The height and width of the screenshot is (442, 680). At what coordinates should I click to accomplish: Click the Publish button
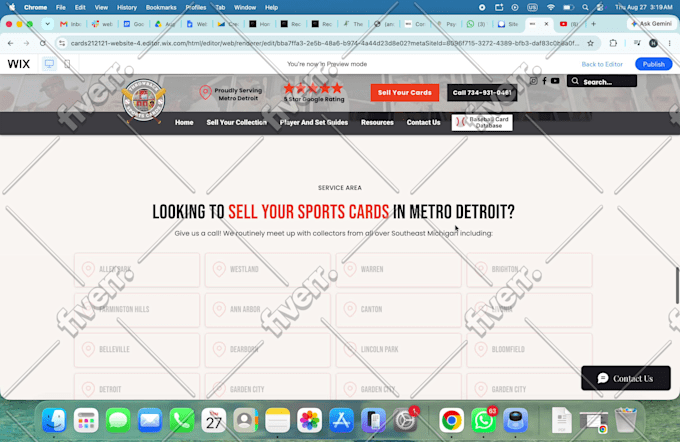(x=654, y=64)
